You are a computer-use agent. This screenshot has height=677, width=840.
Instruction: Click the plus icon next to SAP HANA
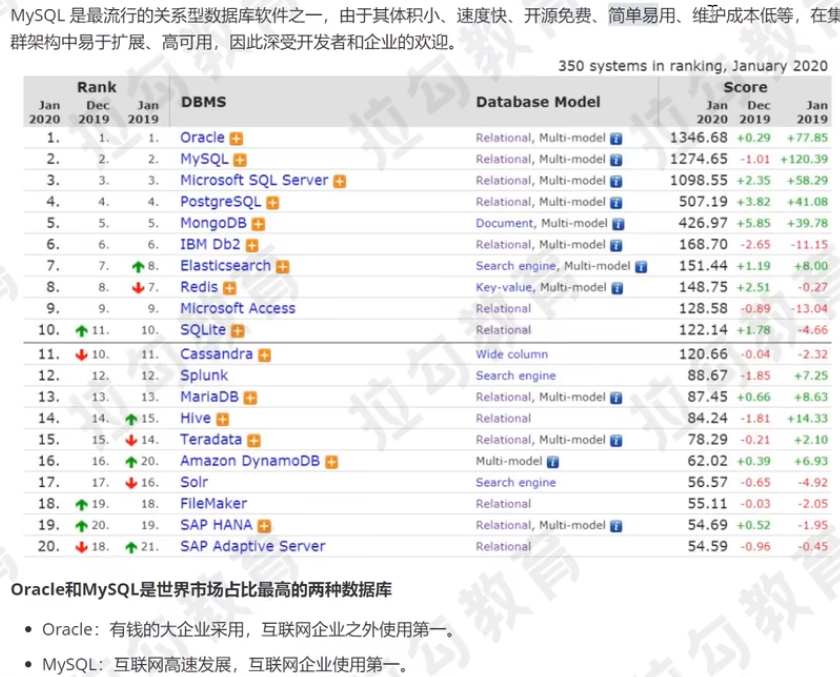(264, 526)
